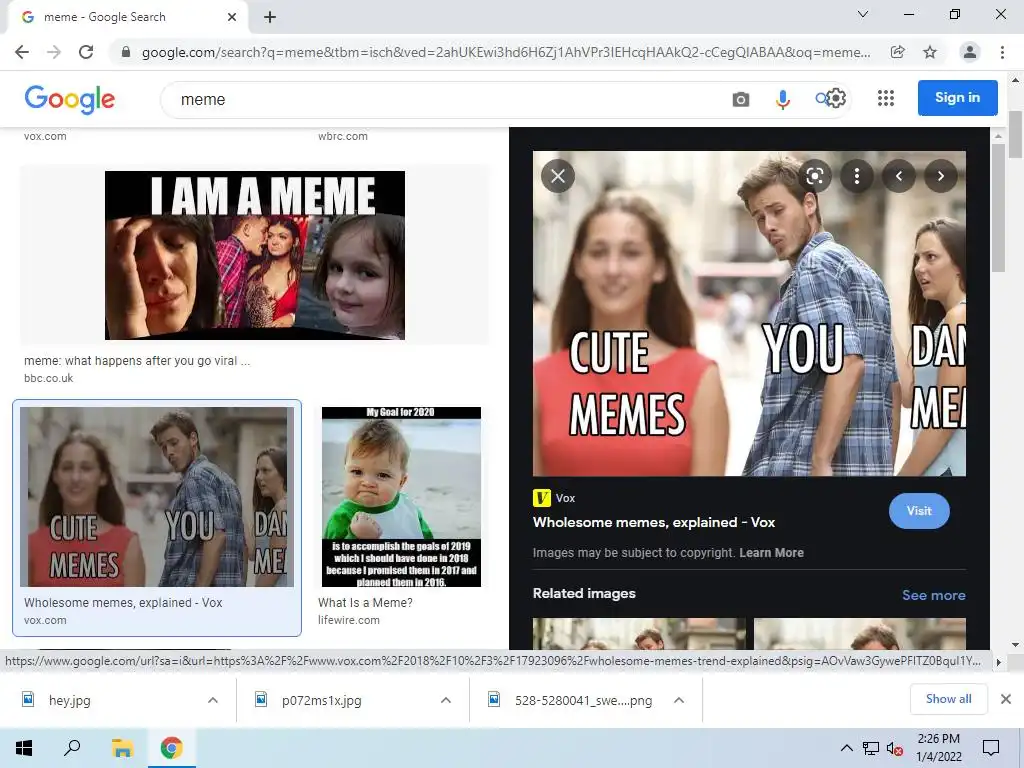Open second related image thumbnail

coord(859,633)
